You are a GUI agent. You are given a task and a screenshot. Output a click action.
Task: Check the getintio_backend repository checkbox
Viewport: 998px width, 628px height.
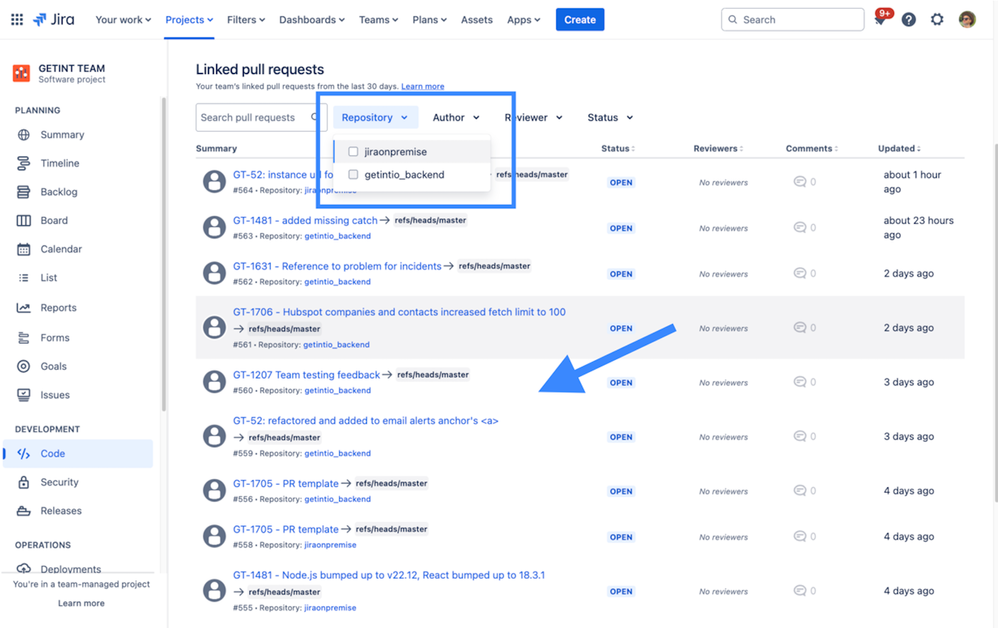353,174
